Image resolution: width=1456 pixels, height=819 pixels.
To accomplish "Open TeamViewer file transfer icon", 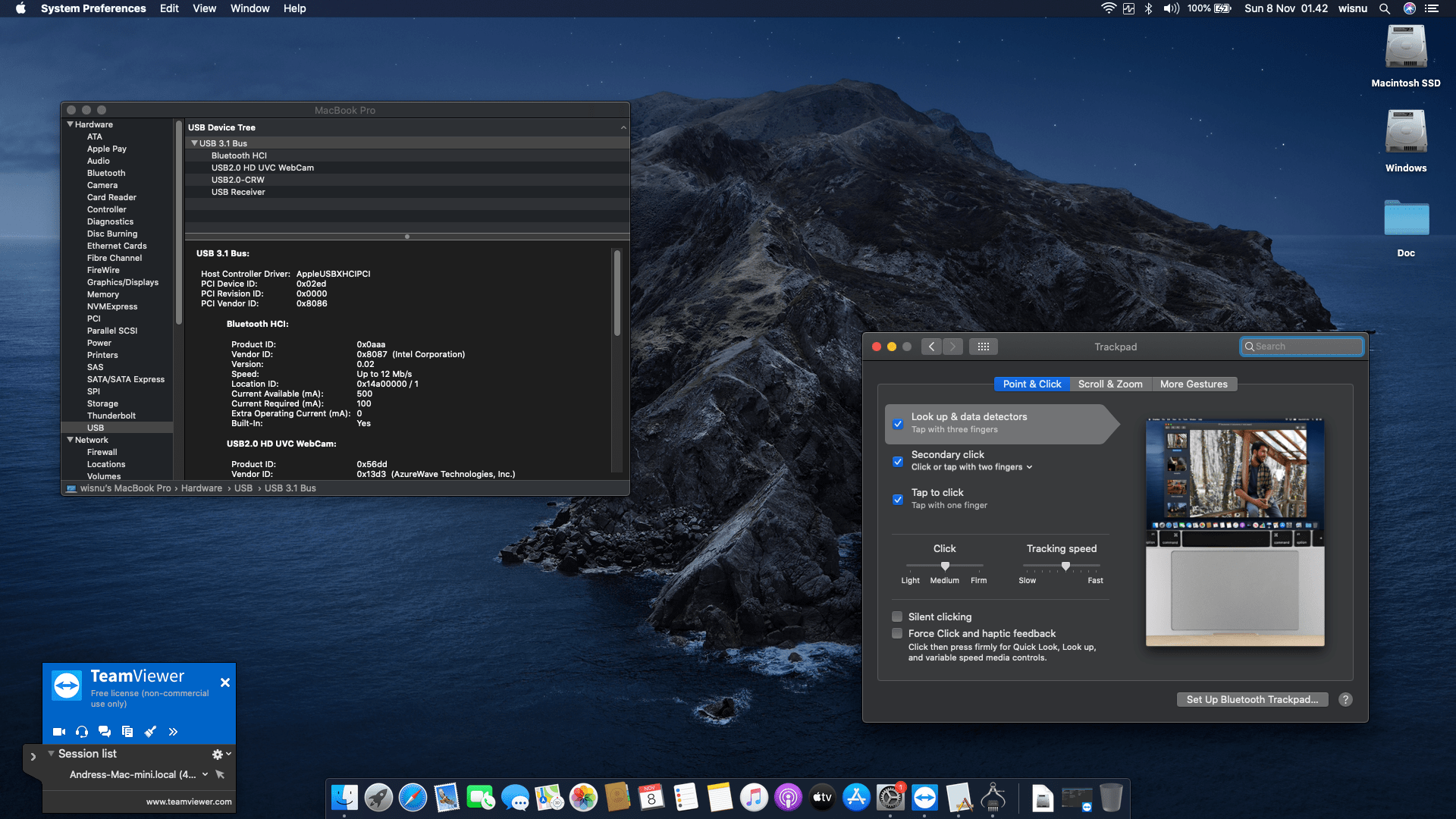I will [x=127, y=731].
